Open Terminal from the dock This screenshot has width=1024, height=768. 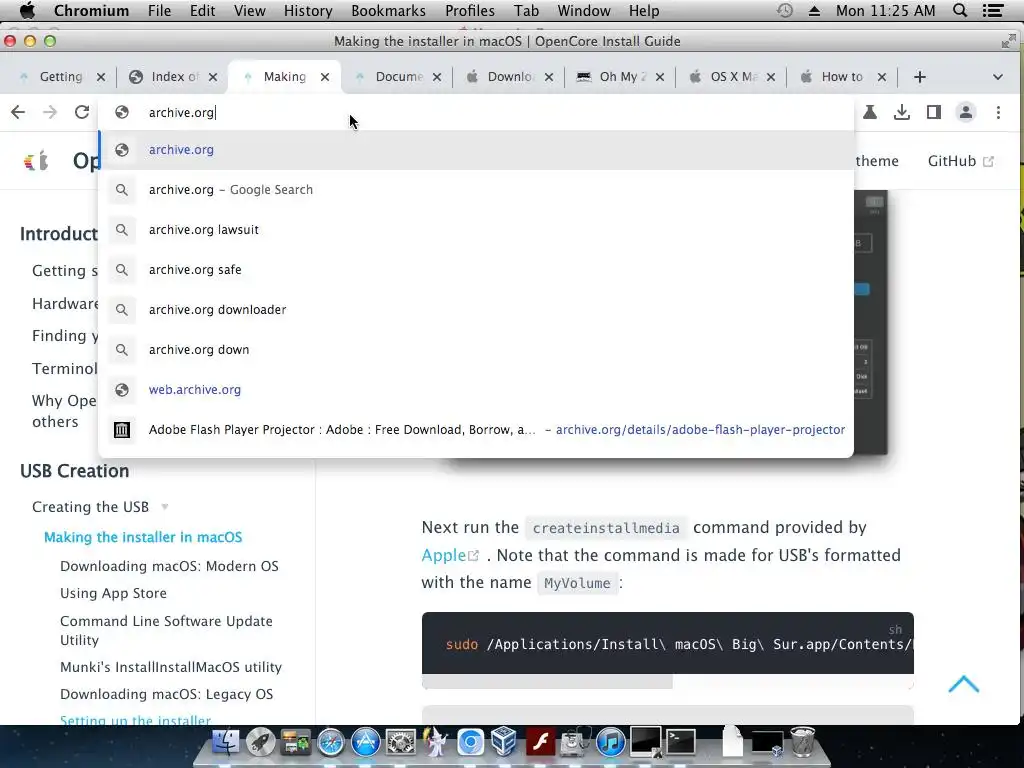pyautogui.click(x=680, y=743)
